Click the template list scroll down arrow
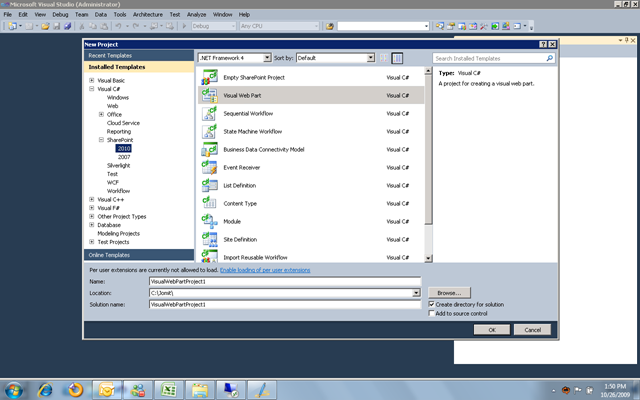This screenshot has width=640, height=400. (428, 258)
